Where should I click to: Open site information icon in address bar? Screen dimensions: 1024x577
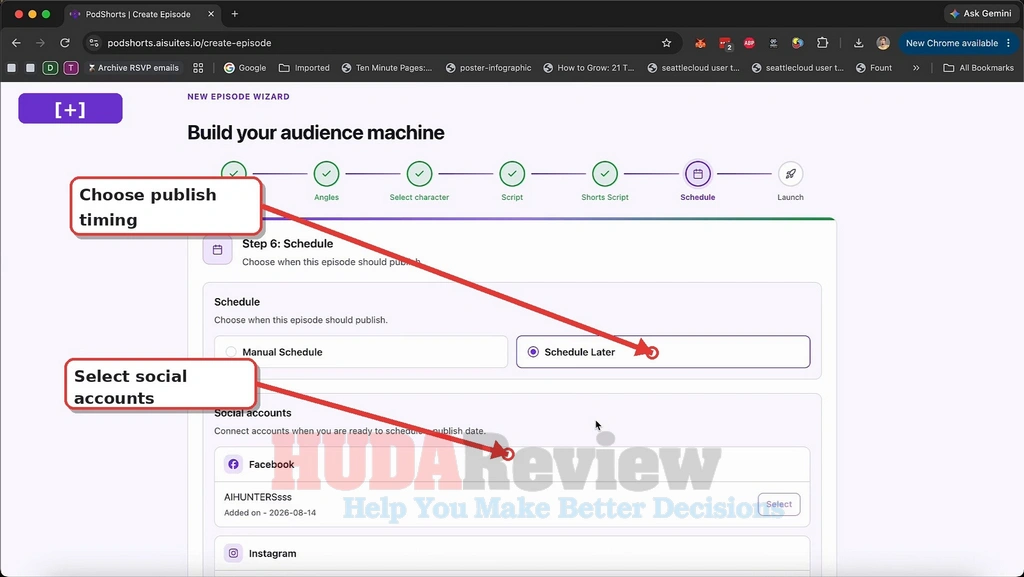click(x=94, y=43)
